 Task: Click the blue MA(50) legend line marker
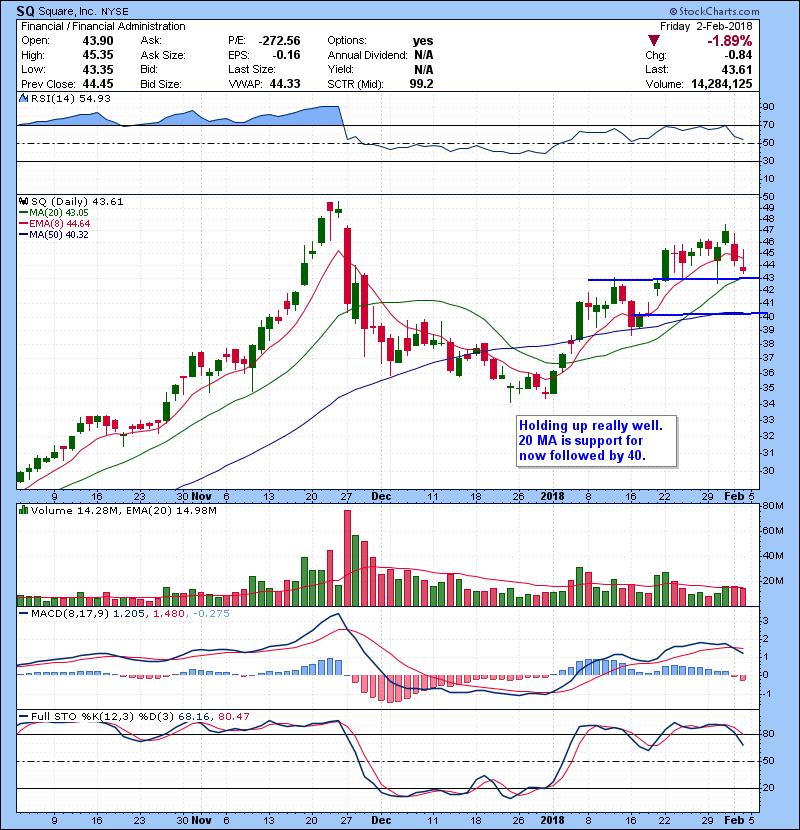(23, 234)
